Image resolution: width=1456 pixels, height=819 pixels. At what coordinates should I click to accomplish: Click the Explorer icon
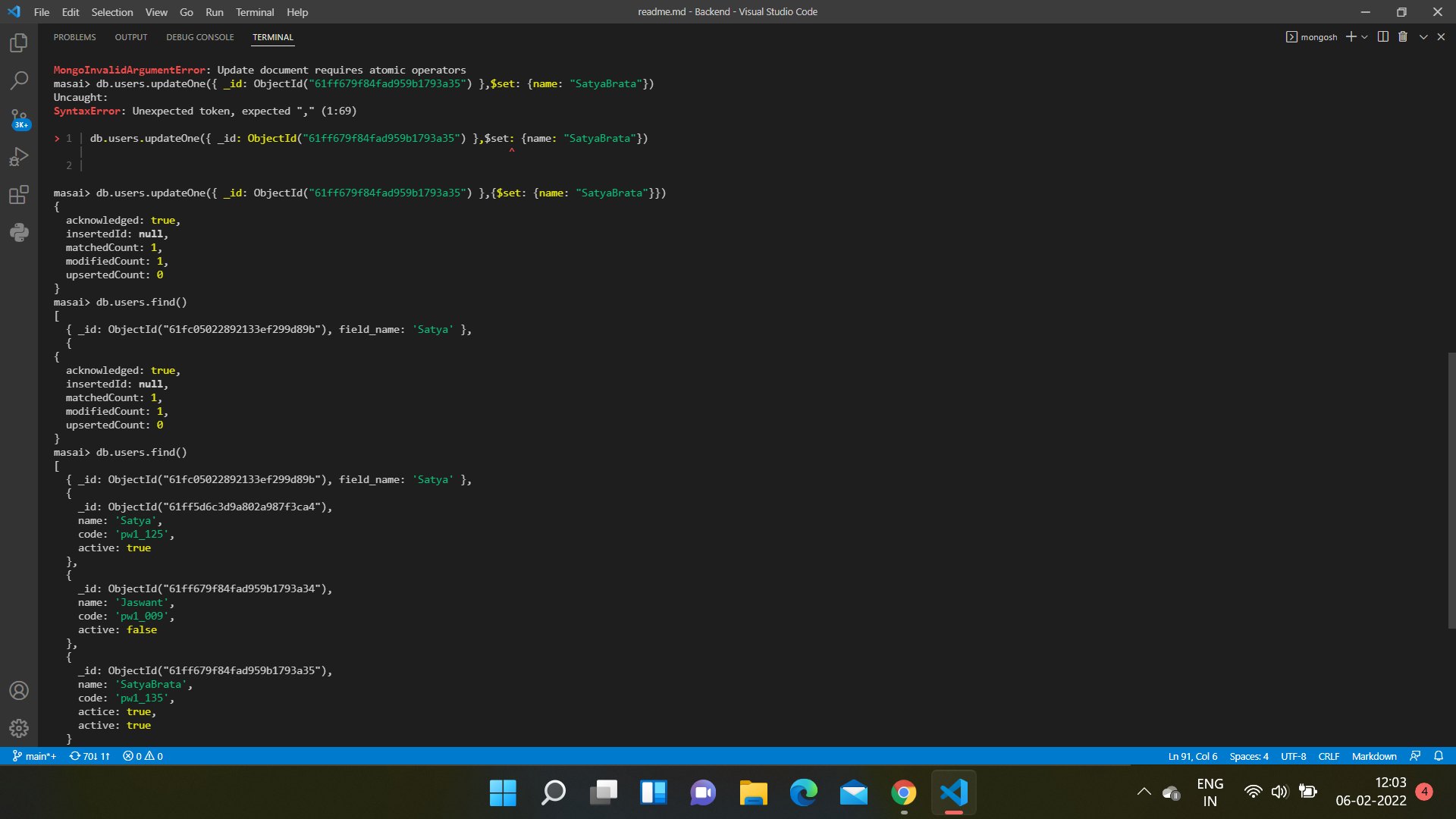click(18, 42)
